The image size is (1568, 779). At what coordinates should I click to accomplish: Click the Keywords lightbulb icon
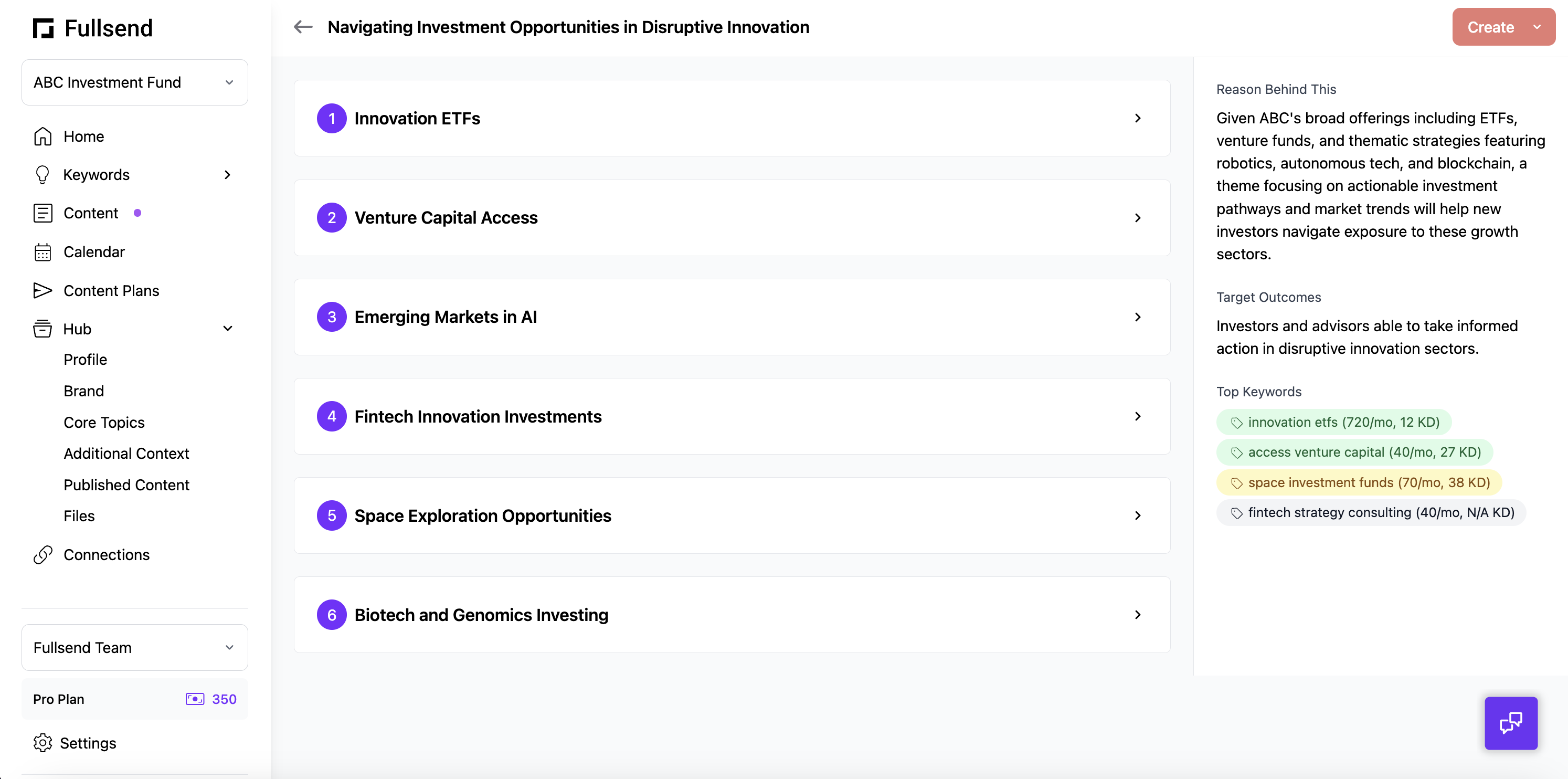tap(43, 175)
